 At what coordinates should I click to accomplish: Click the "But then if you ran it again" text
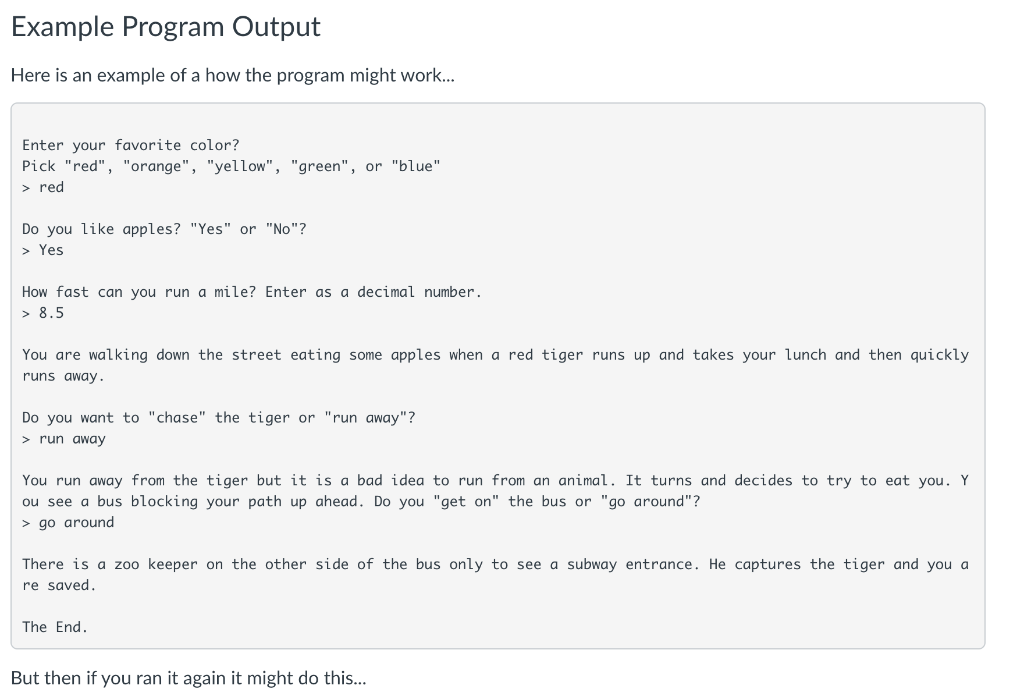(x=189, y=678)
